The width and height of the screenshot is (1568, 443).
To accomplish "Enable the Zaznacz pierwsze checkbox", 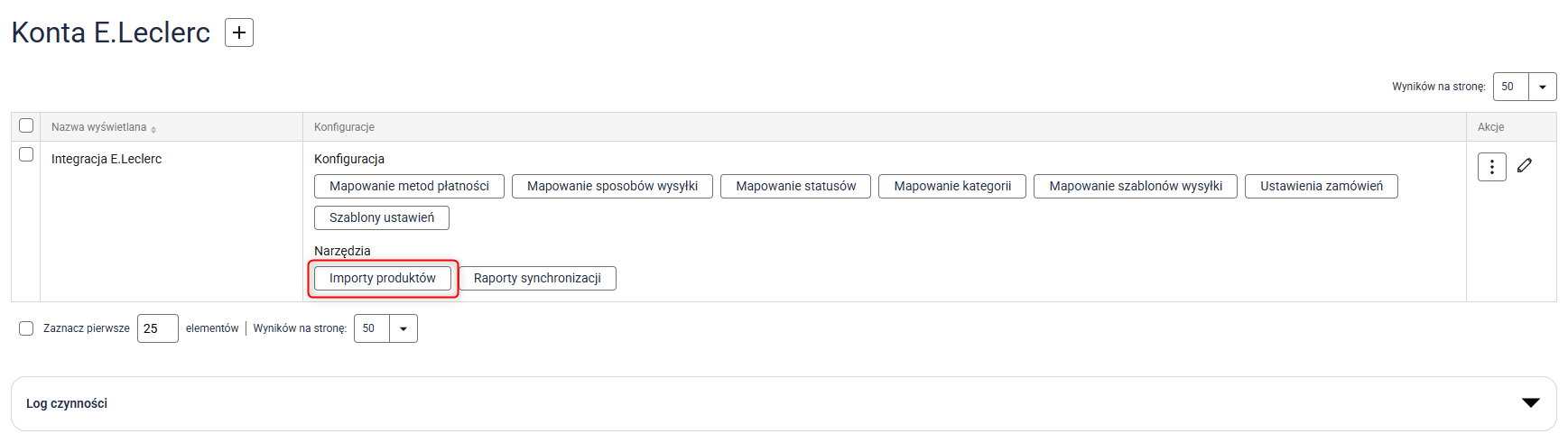I will (26, 328).
